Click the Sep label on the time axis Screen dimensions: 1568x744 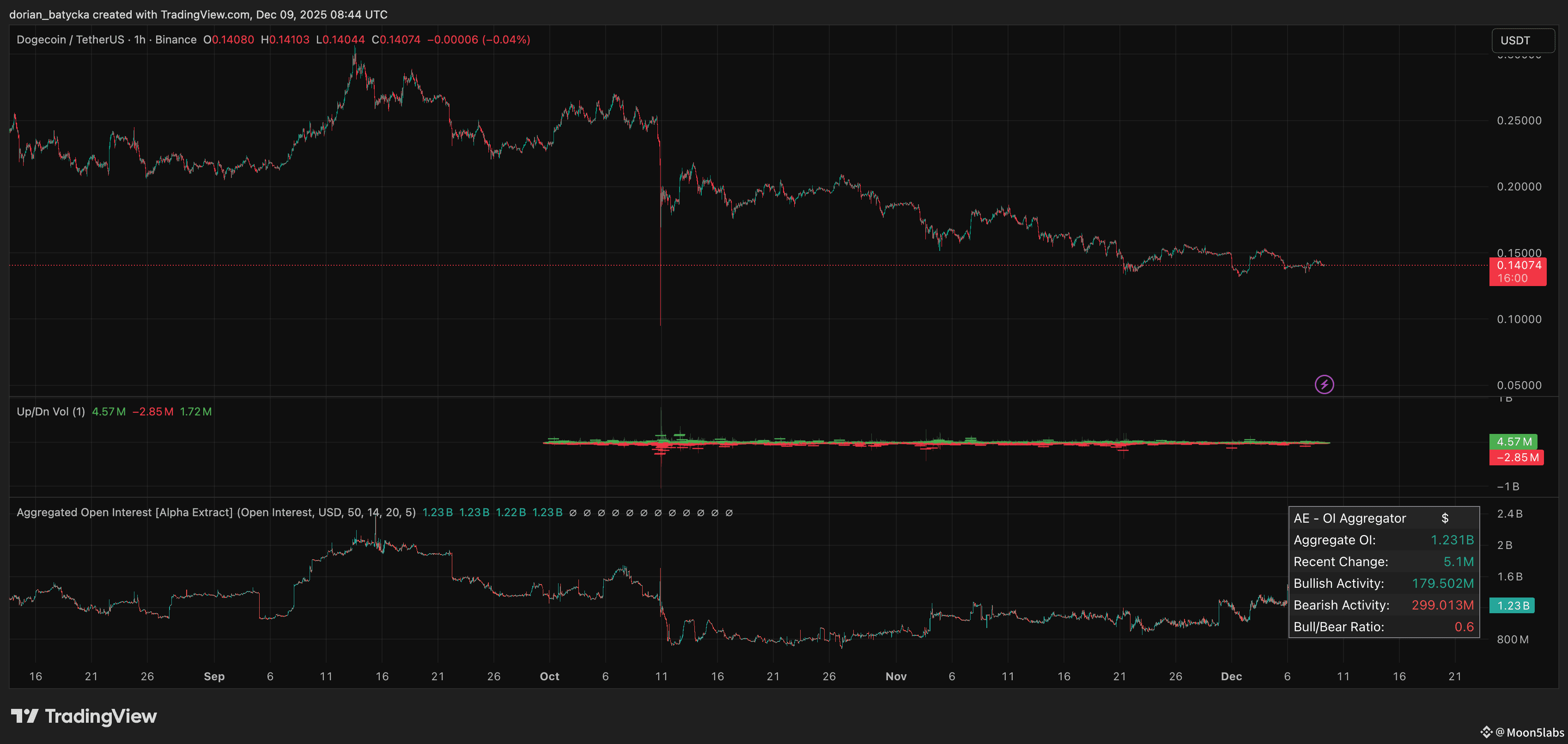pyautogui.click(x=213, y=676)
